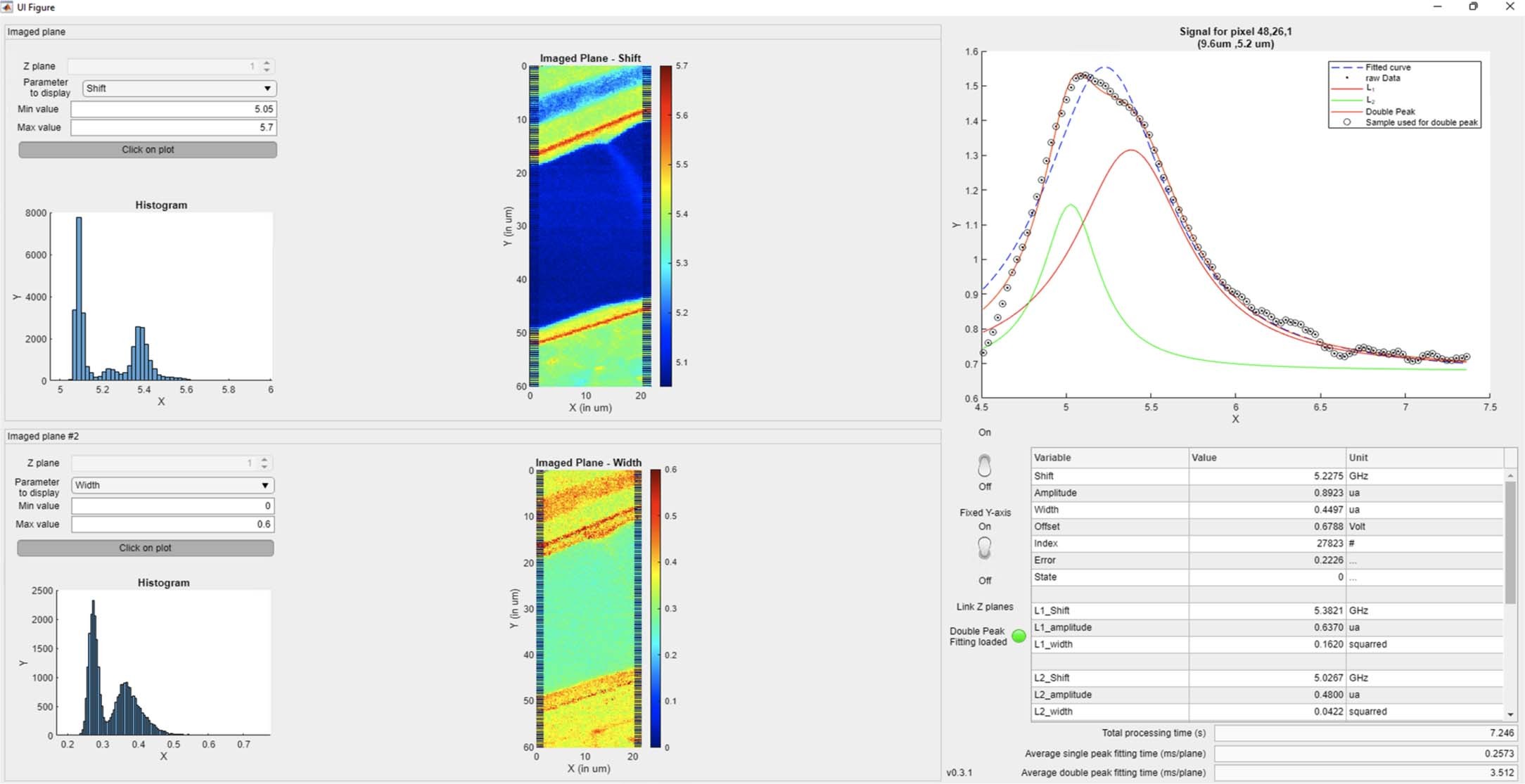The height and width of the screenshot is (784, 1525).
Task: Select the L2_Shift value cell
Action: [1266, 677]
